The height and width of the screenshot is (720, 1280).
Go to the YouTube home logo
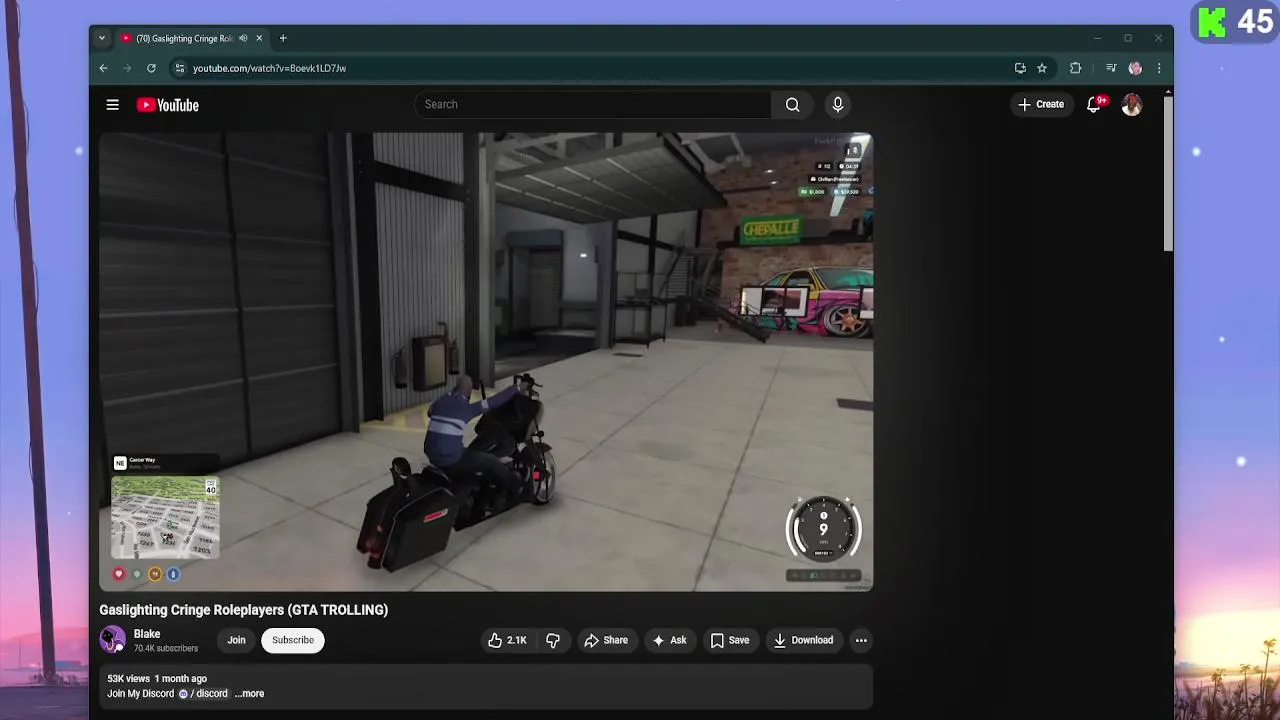click(x=168, y=105)
